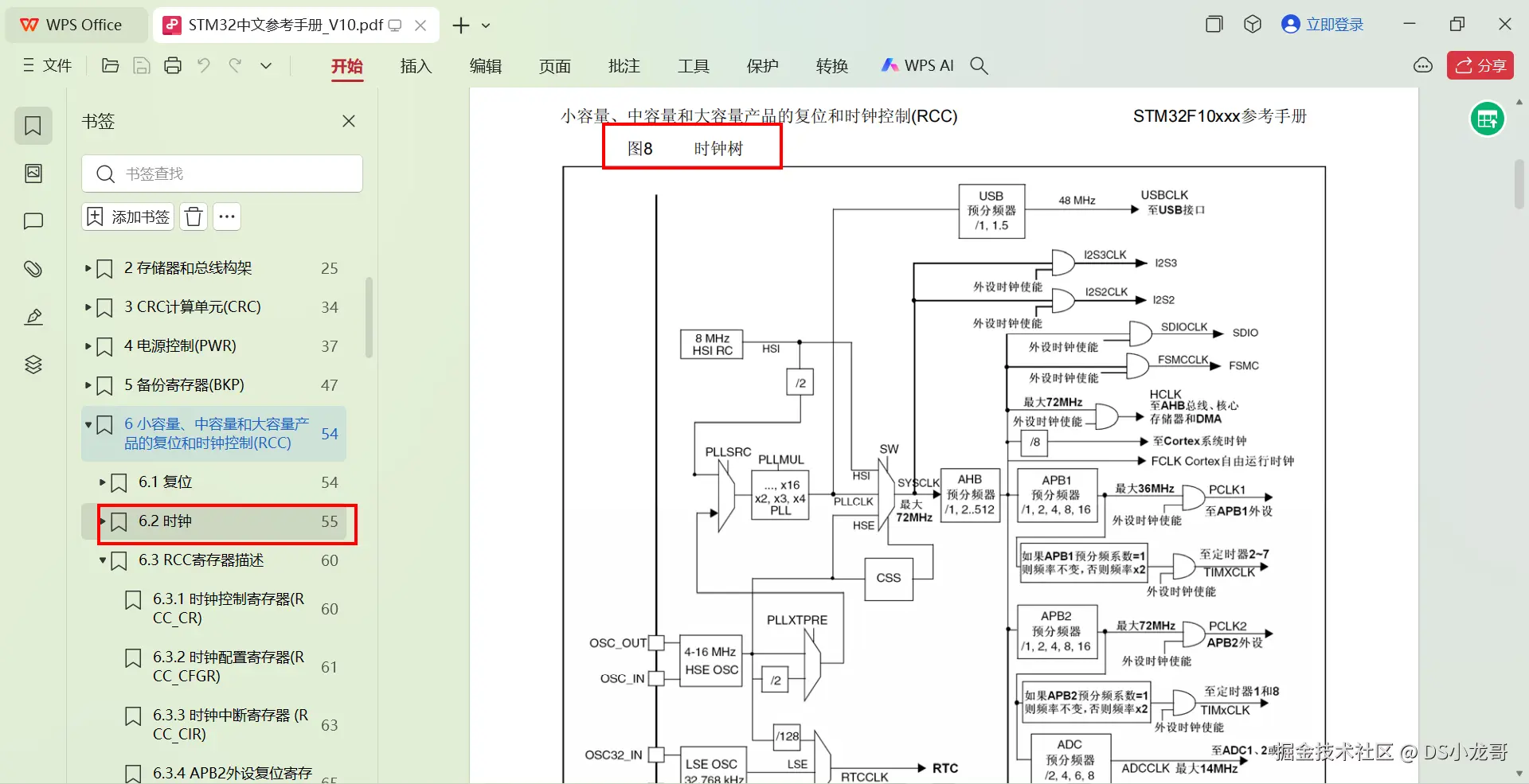The width and height of the screenshot is (1529, 784).
Task: Collapse bookmark 6 复位和时钟控制(RCC)
Action: pos(88,425)
